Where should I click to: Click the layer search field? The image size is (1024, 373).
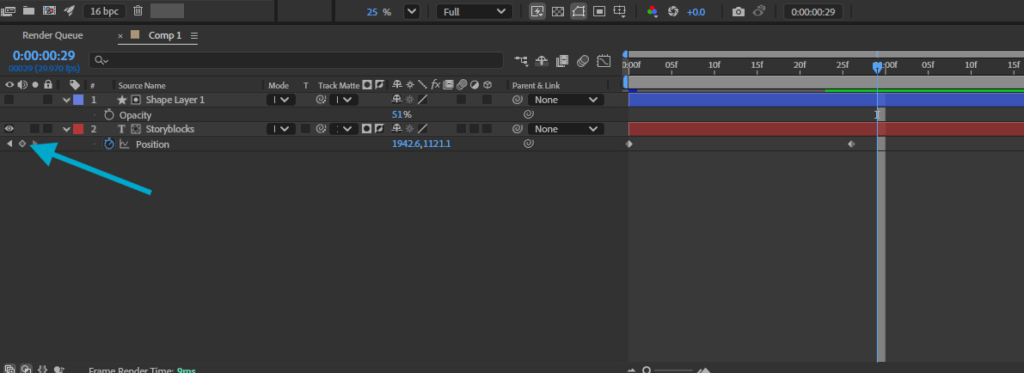296,60
